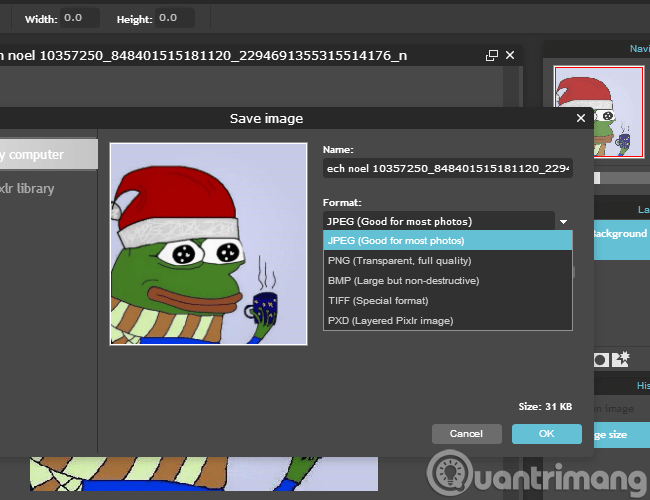Confirm saving with the OK button
This screenshot has width=650, height=500.
click(546, 434)
